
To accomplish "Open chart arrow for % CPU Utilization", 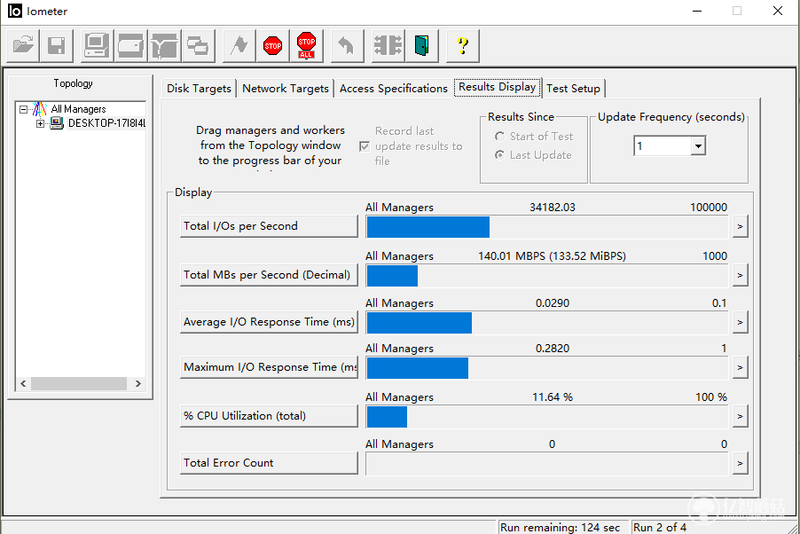I will click(740, 416).
